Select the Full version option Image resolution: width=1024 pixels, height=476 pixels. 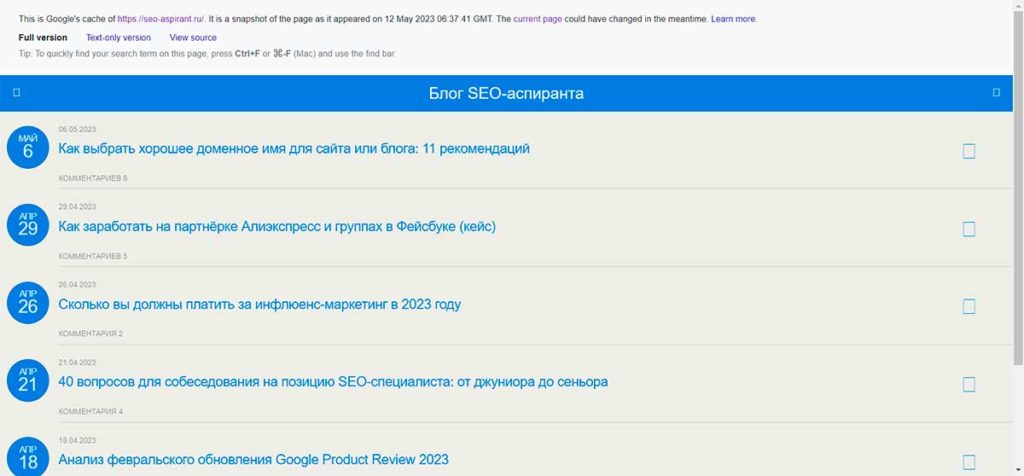(43, 38)
